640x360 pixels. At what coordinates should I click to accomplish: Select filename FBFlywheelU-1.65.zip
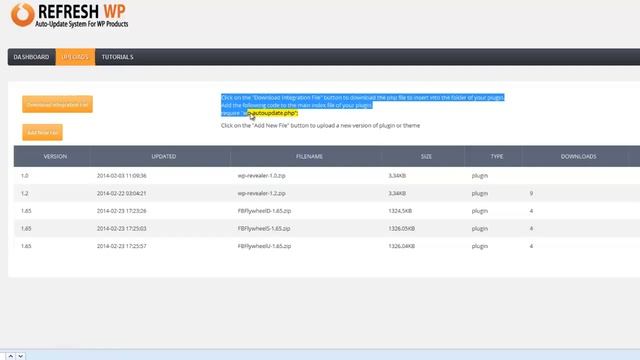click(x=264, y=246)
